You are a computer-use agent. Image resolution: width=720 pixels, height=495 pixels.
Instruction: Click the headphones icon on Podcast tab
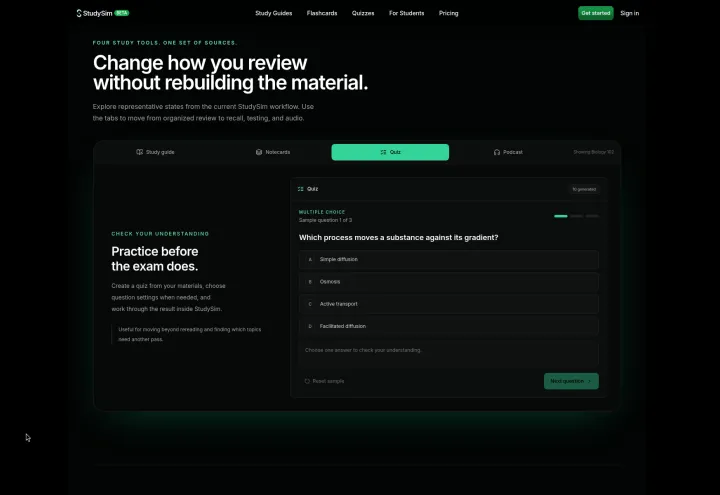tap(497, 152)
